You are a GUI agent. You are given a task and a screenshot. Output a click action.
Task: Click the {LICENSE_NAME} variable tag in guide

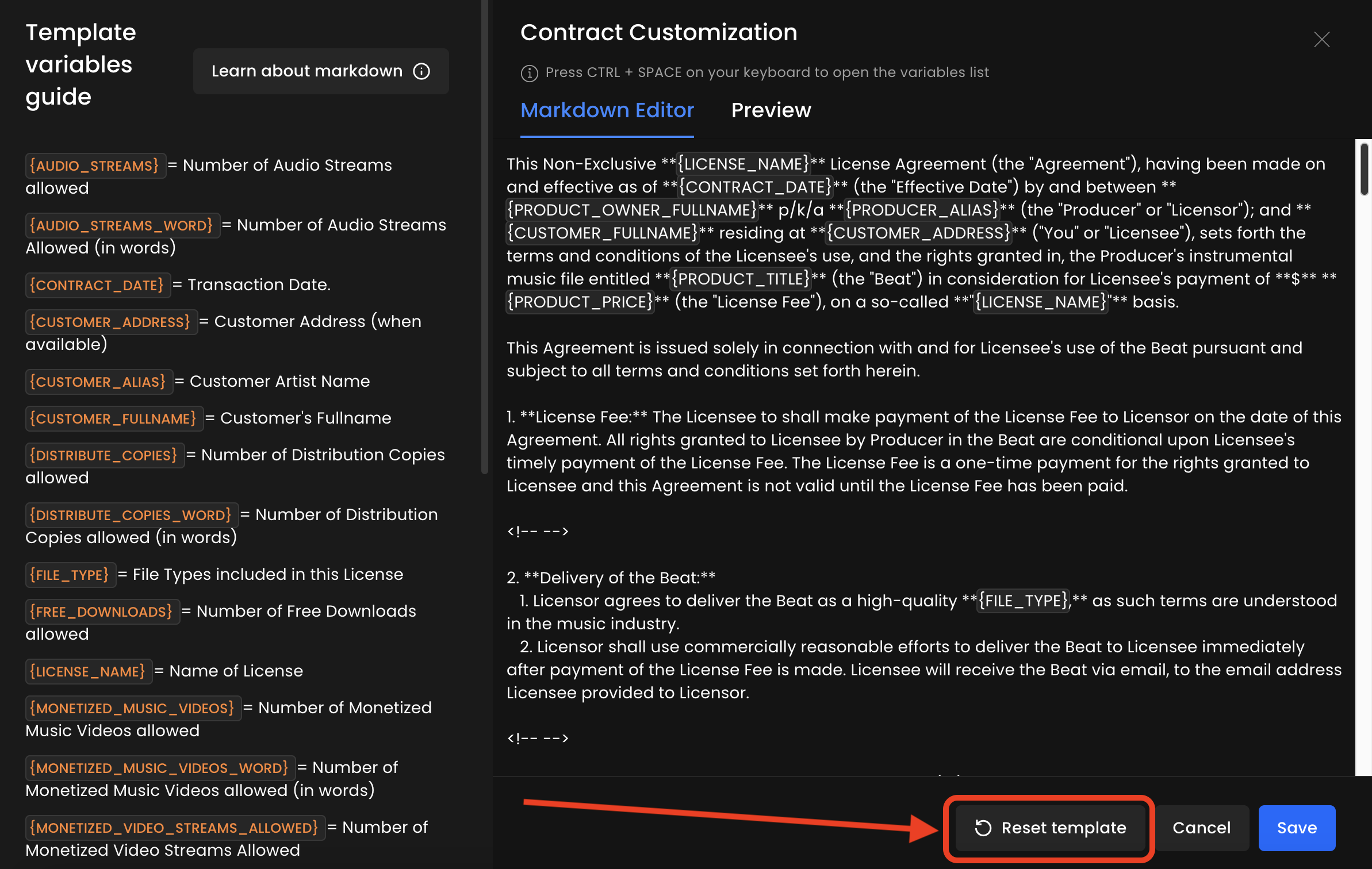pos(88,672)
